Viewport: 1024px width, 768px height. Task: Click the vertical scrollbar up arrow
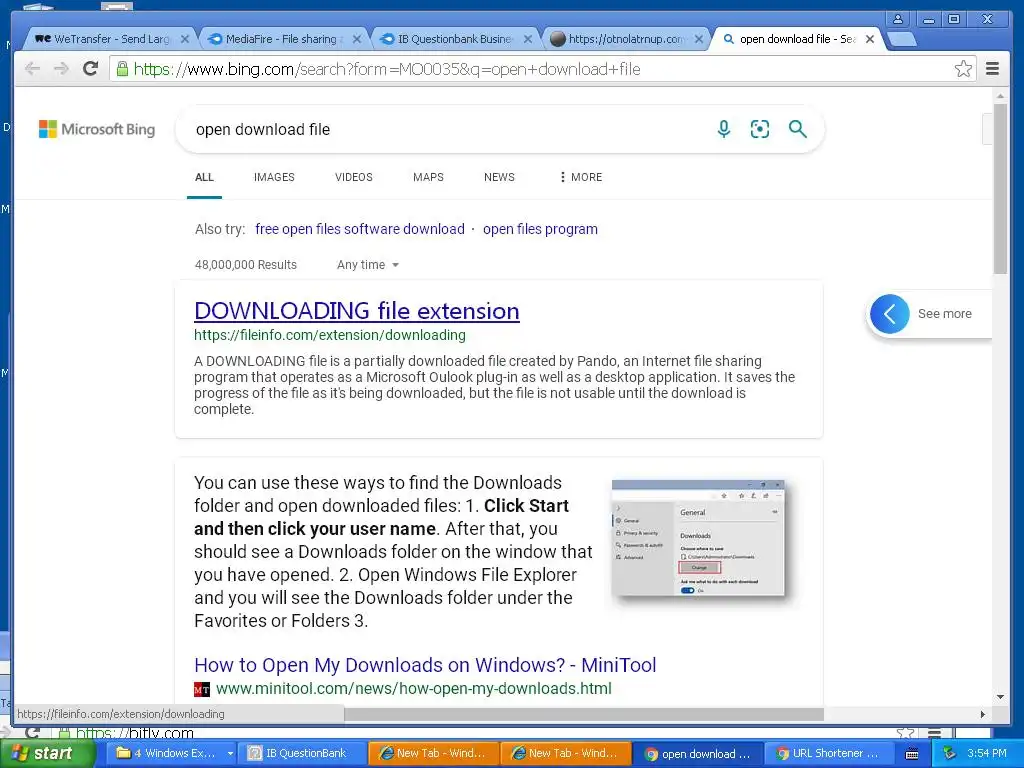click(x=1000, y=96)
